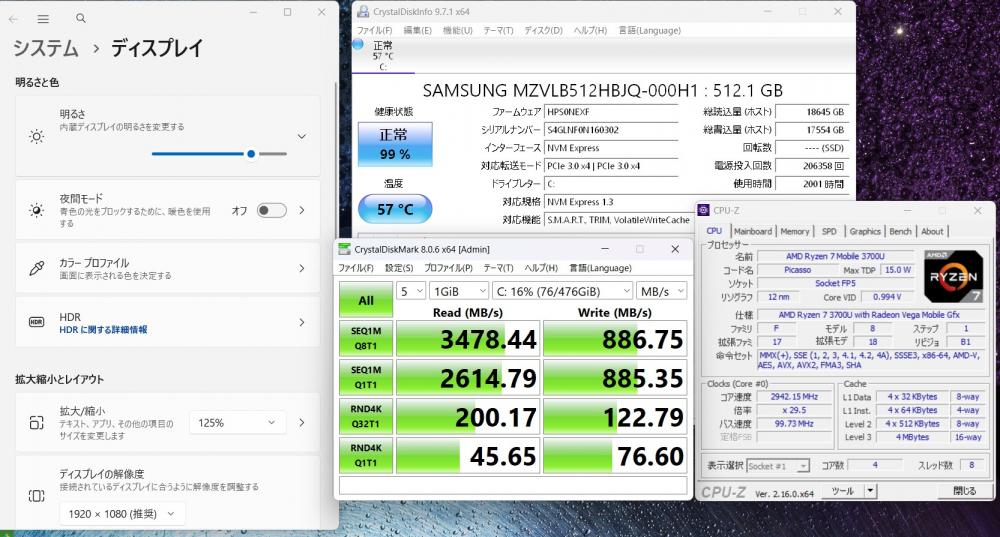Start the SEQ1M Q1T1 test

(x=366, y=377)
